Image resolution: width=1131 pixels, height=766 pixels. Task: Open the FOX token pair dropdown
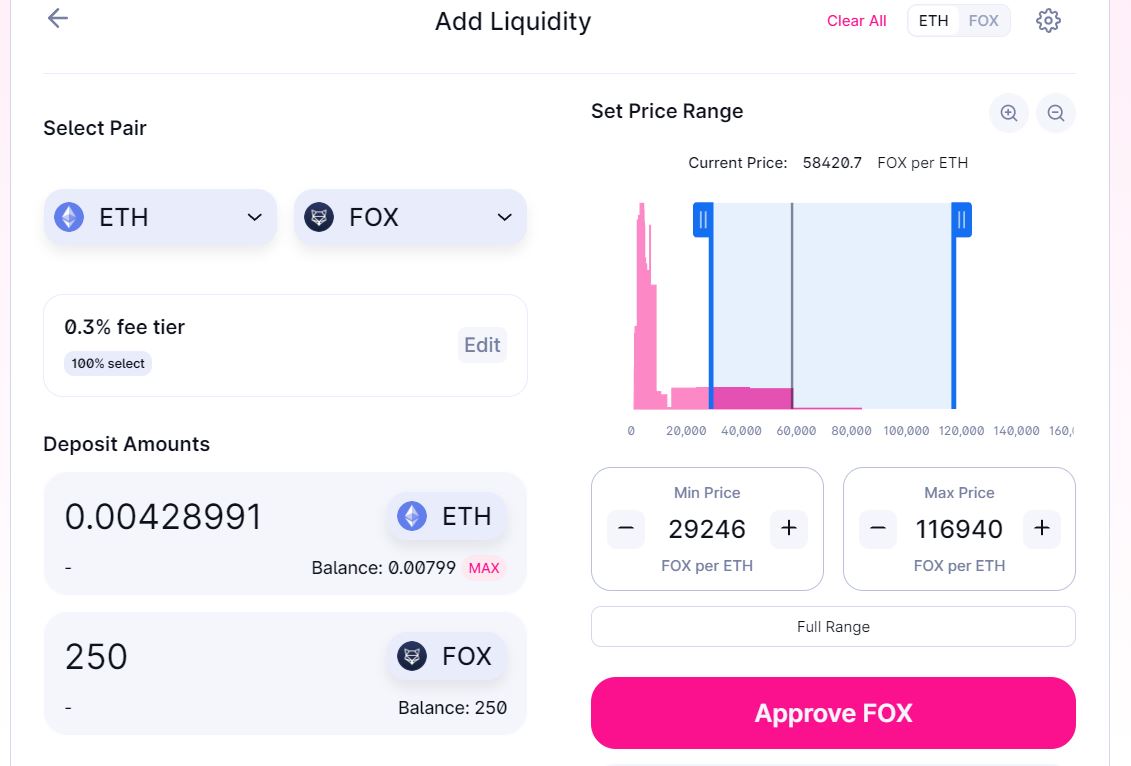pos(410,217)
